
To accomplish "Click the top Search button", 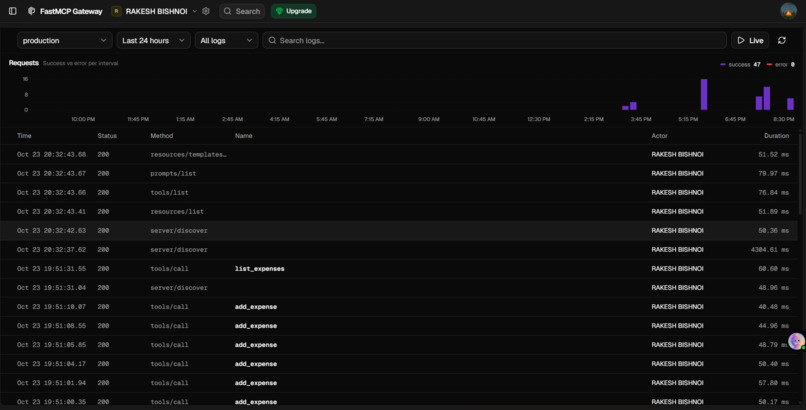I will click(242, 11).
